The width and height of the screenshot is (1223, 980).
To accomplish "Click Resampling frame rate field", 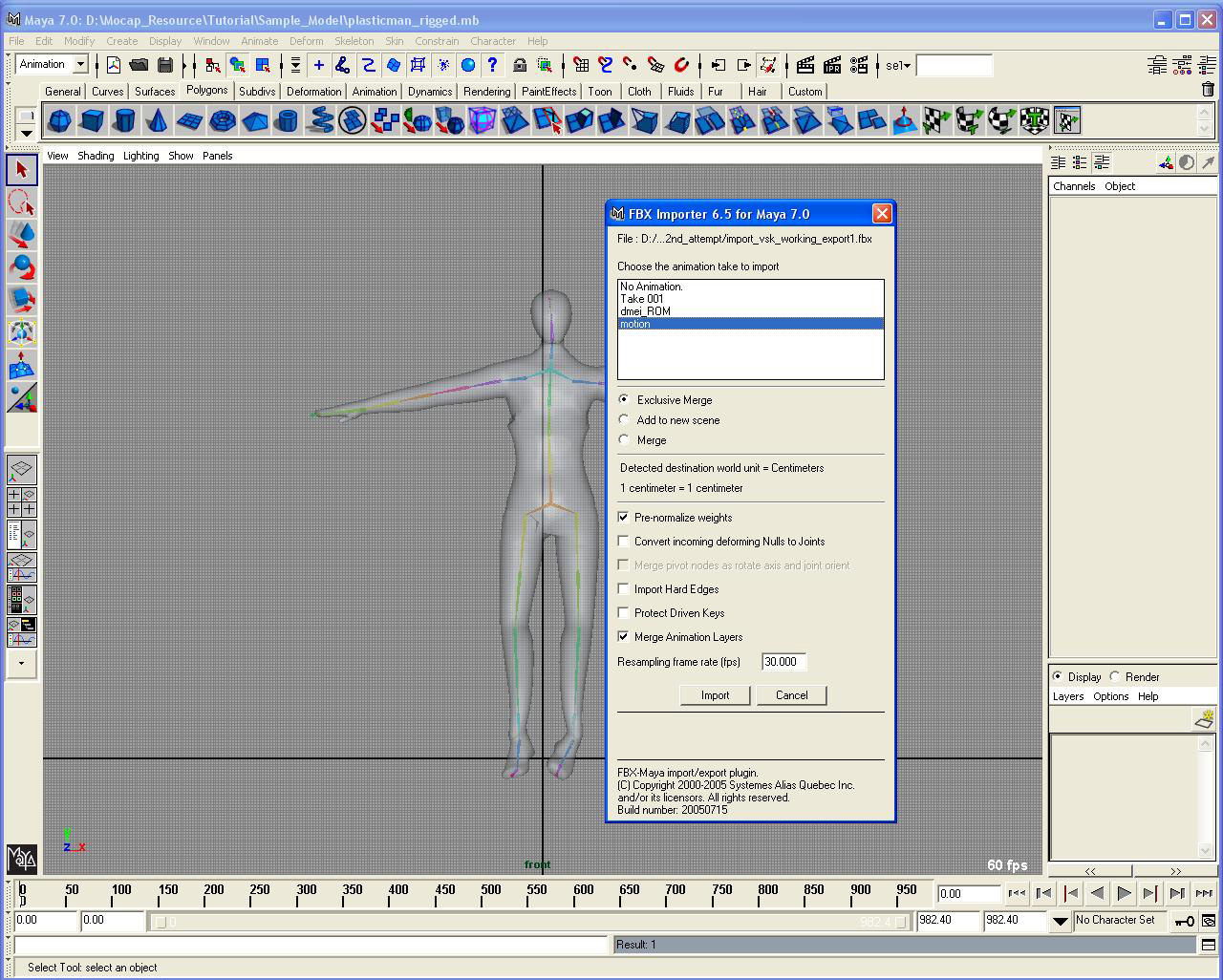I will (x=783, y=661).
